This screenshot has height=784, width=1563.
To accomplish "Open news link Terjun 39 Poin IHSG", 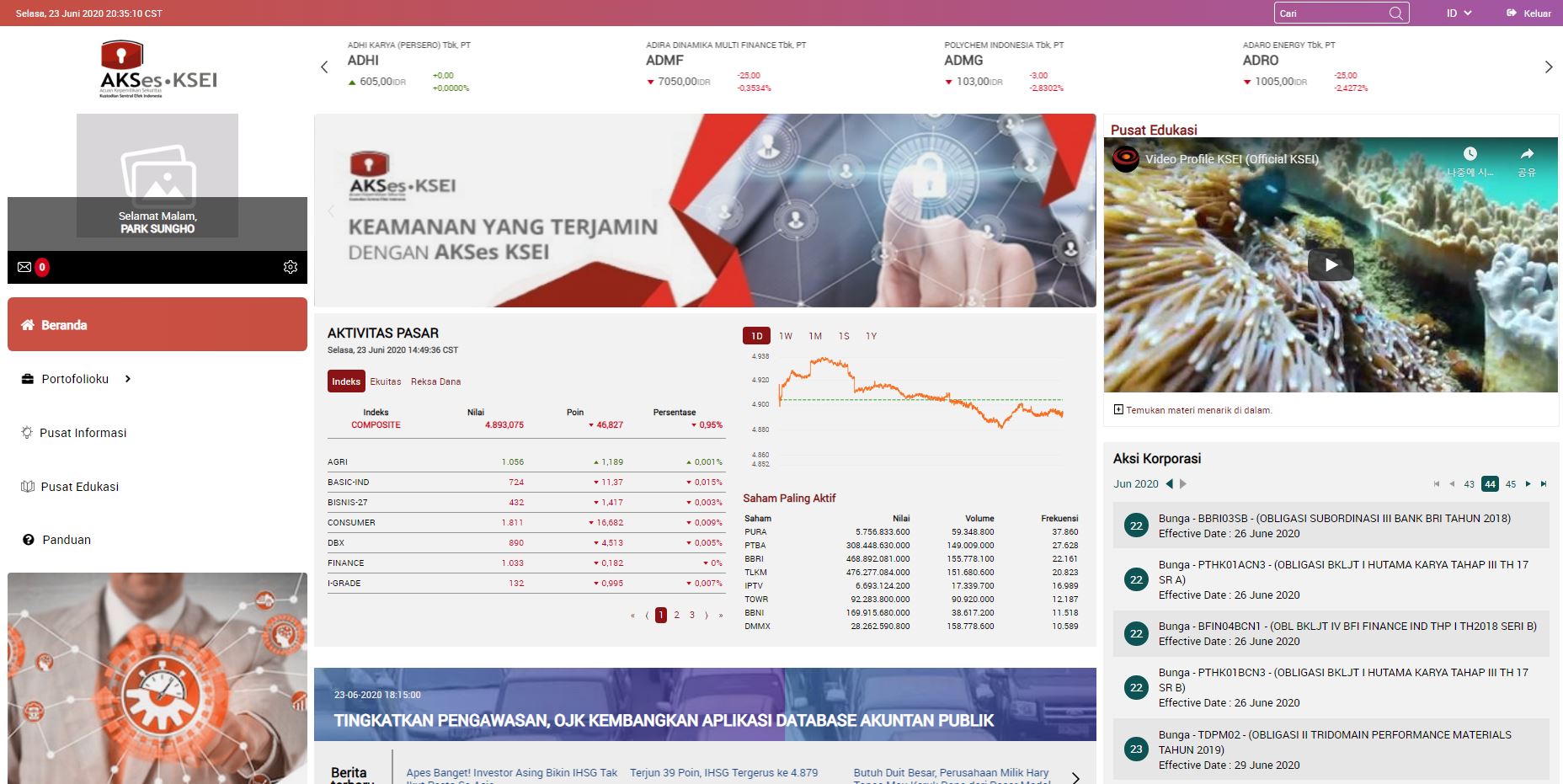I will pos(723,772).
